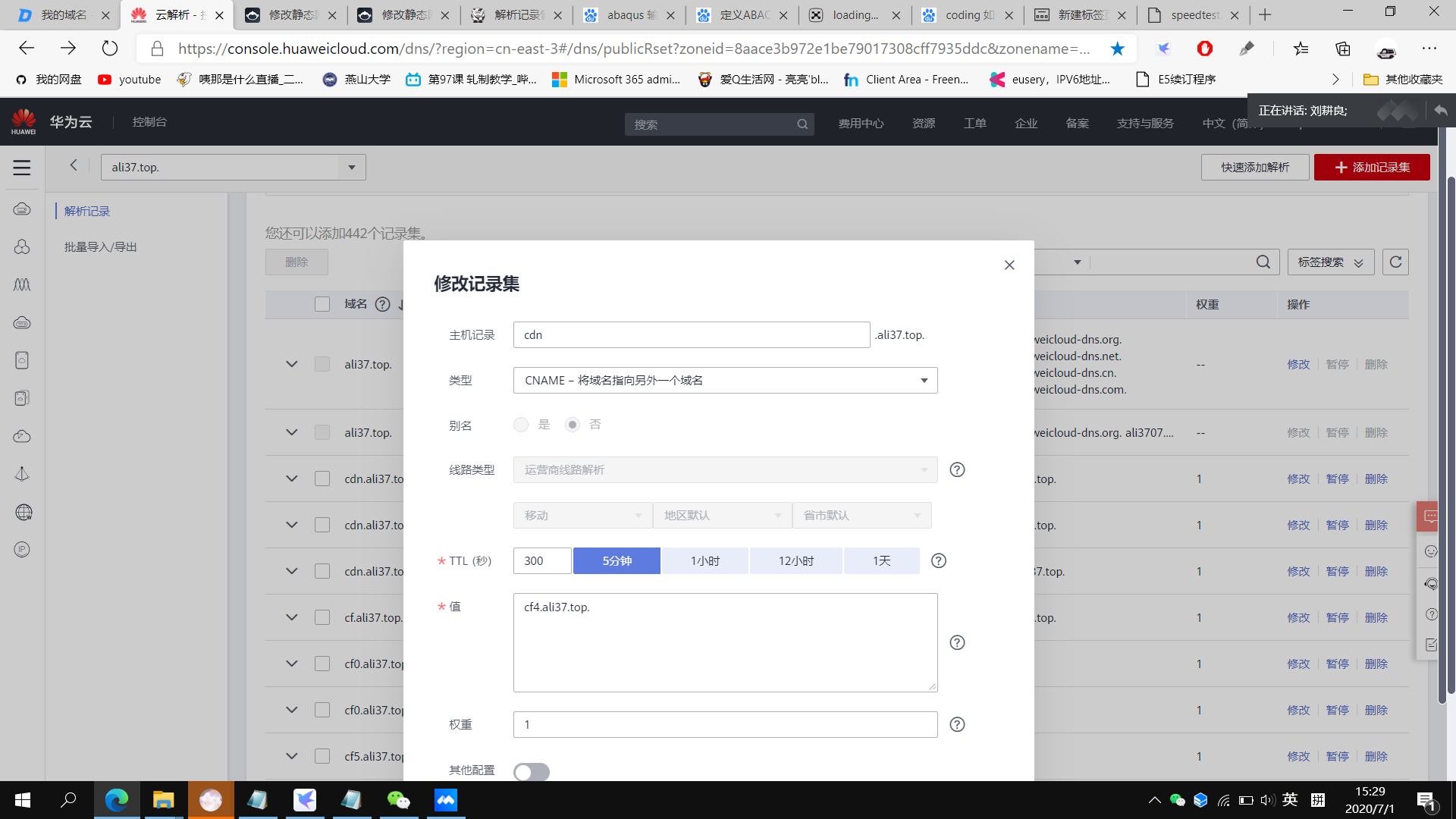This screenshot has width=1456, height=819.
Task: Close the modify record set dialog
Action: click(x=1009, y=265)
